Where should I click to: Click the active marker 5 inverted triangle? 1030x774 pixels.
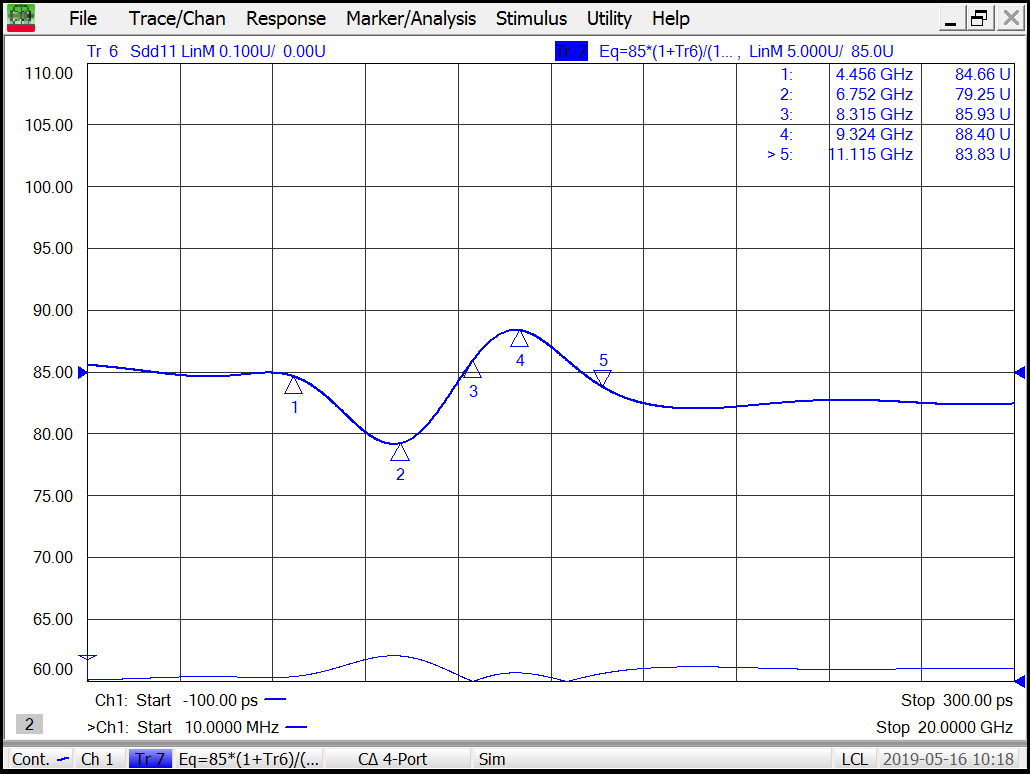click(602, 377)
